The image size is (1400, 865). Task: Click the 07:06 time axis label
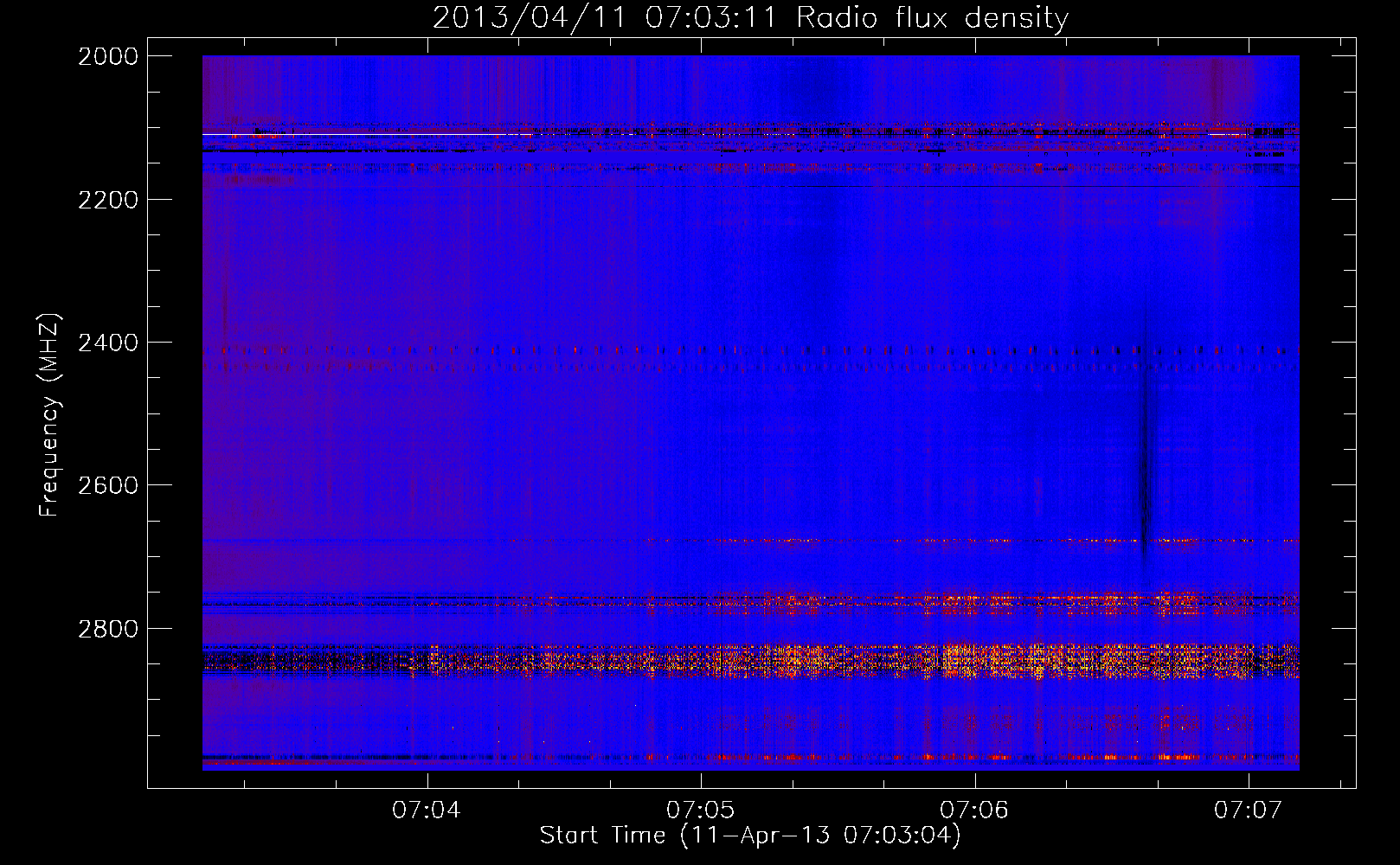(974, 810)
